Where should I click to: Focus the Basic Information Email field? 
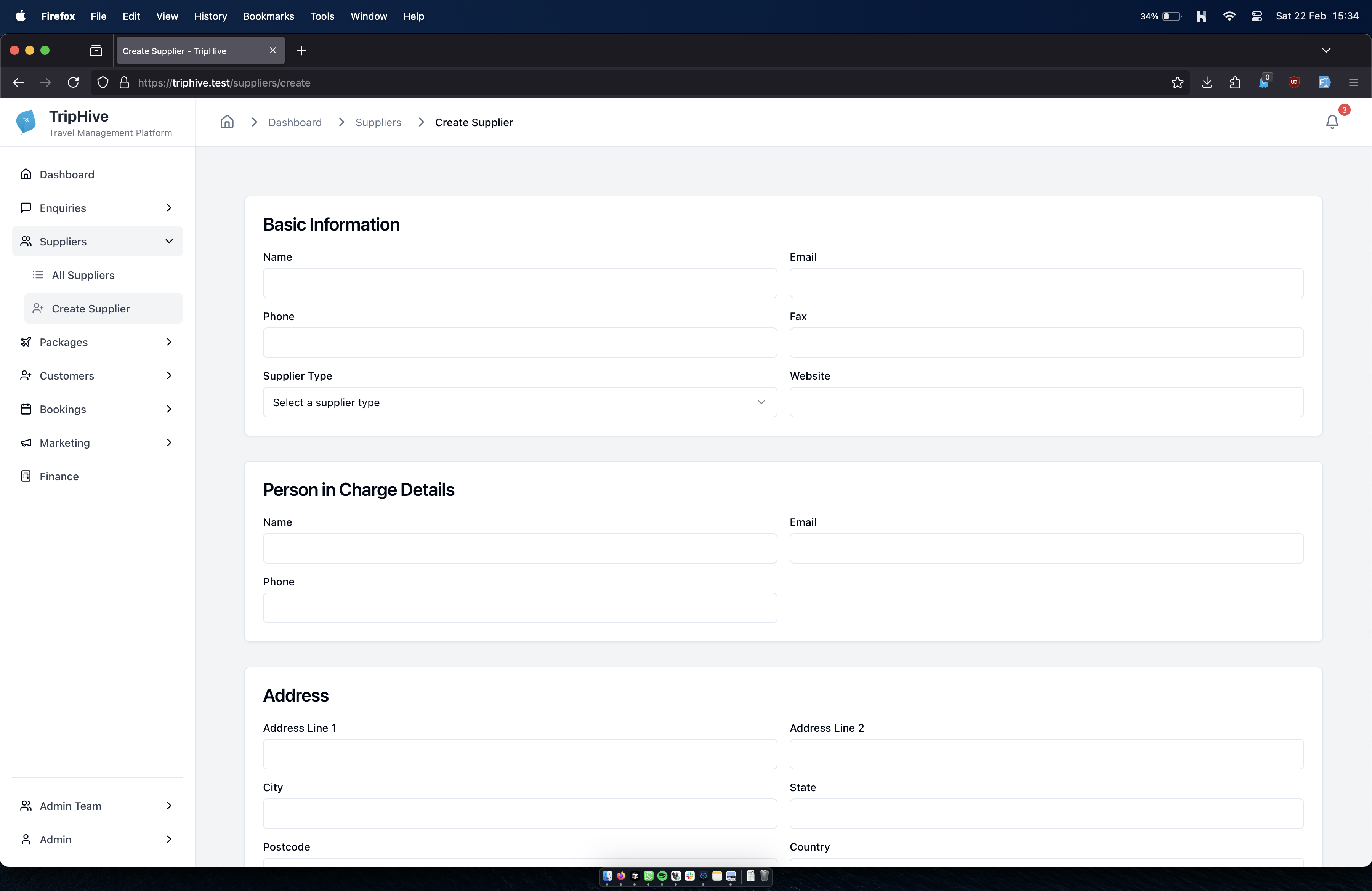(1046, 283)
